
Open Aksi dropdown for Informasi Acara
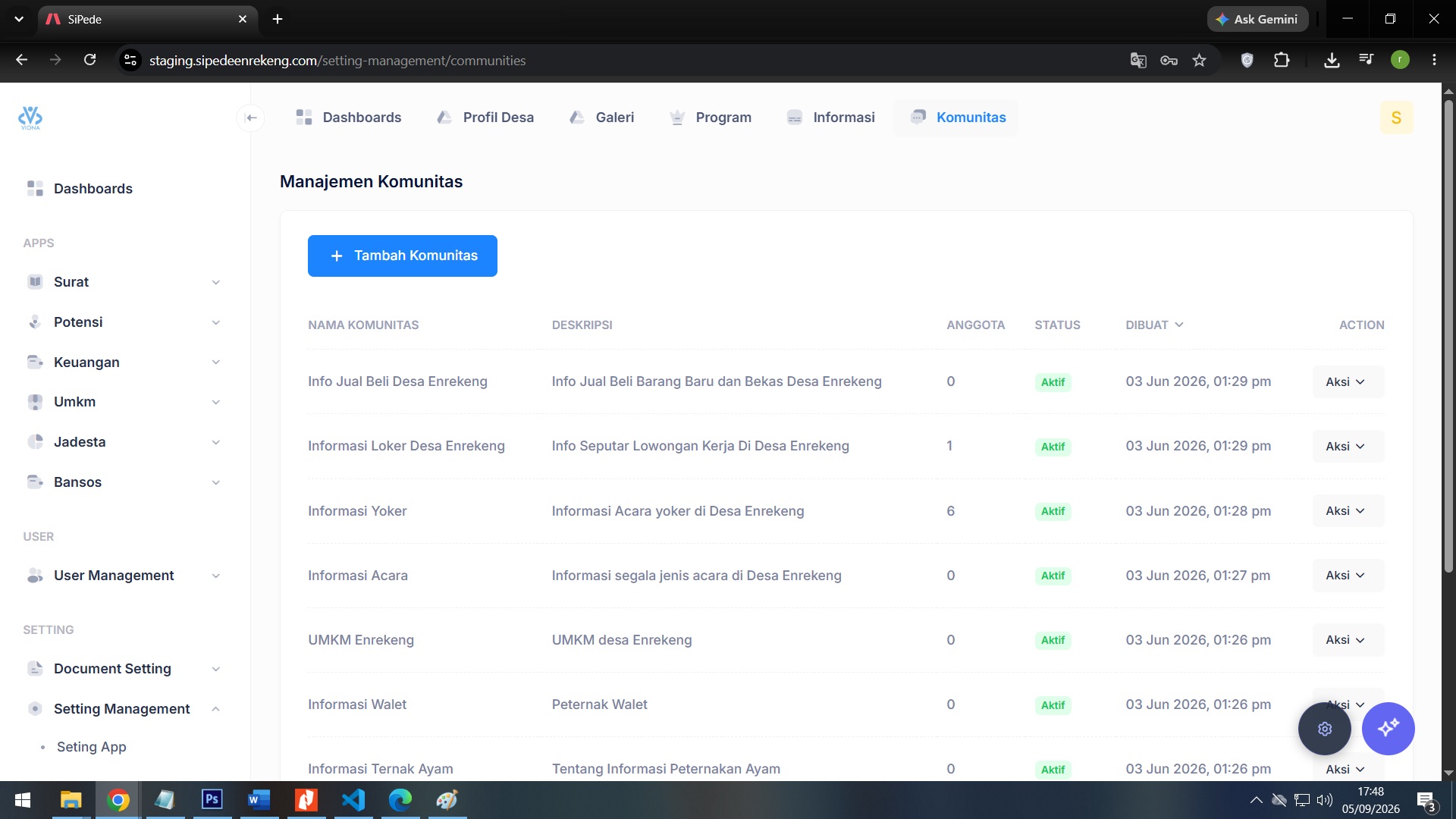click(1348, 576)
